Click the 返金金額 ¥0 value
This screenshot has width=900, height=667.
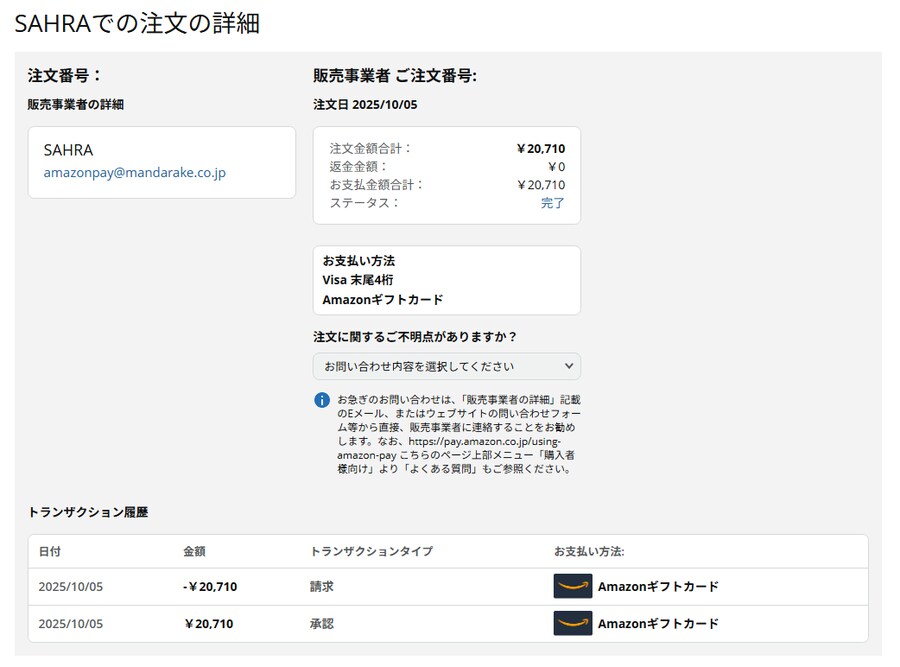(x=556, y=167)
